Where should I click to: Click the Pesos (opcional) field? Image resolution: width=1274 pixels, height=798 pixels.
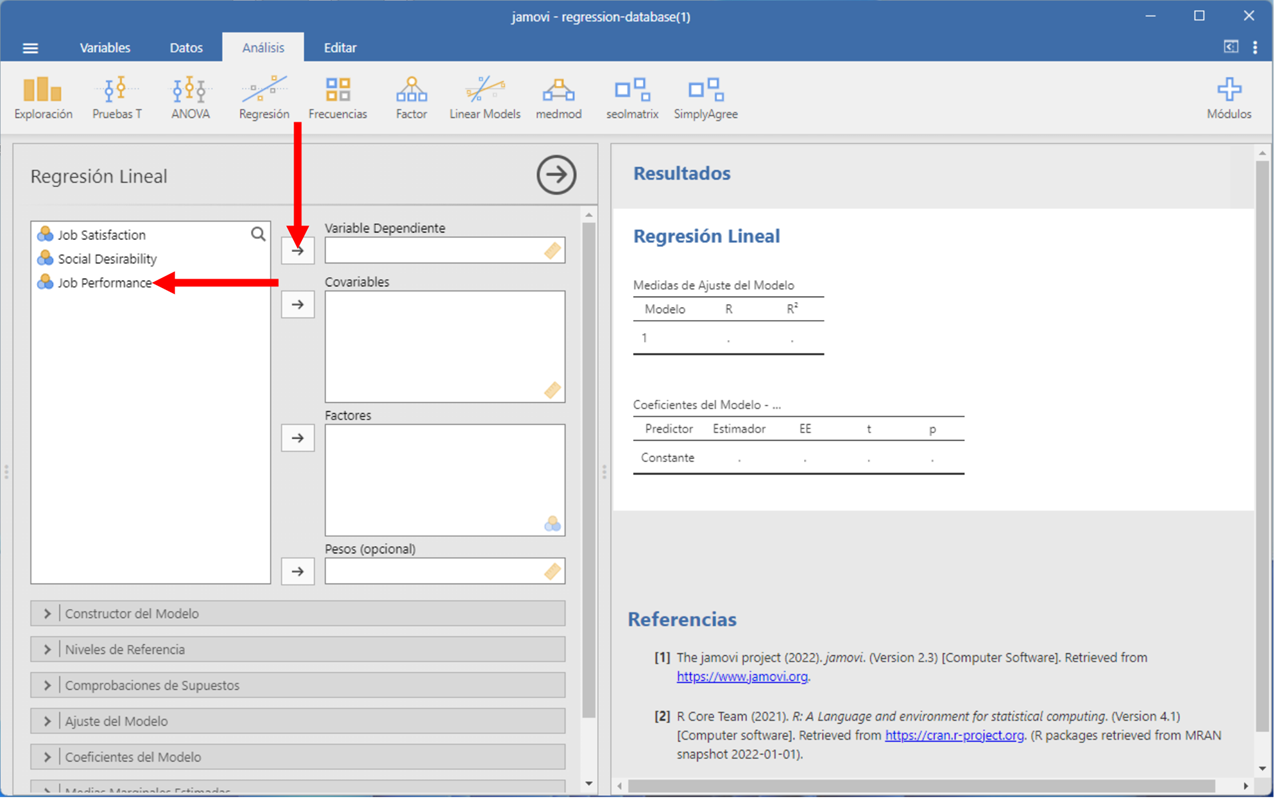coord(434,571)
